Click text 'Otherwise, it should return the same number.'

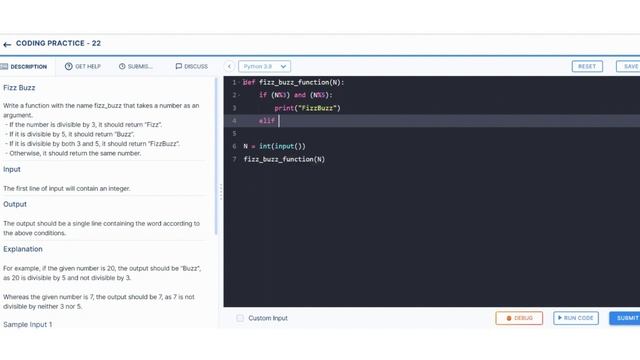click(75, 153)
